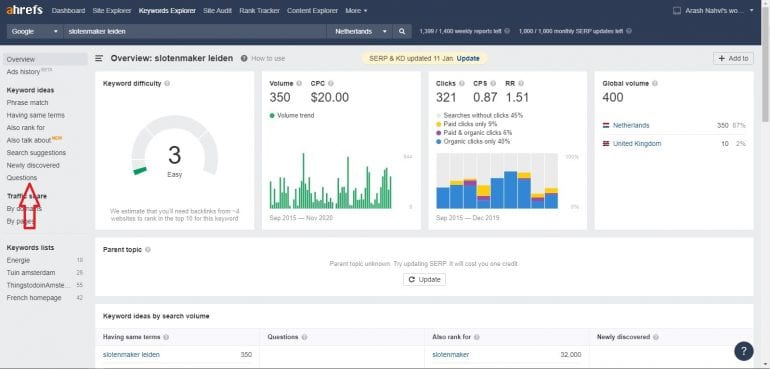Click the Newly discovered info icon
The height and width of the screenshot is (369, 770).
coord(656,337)
